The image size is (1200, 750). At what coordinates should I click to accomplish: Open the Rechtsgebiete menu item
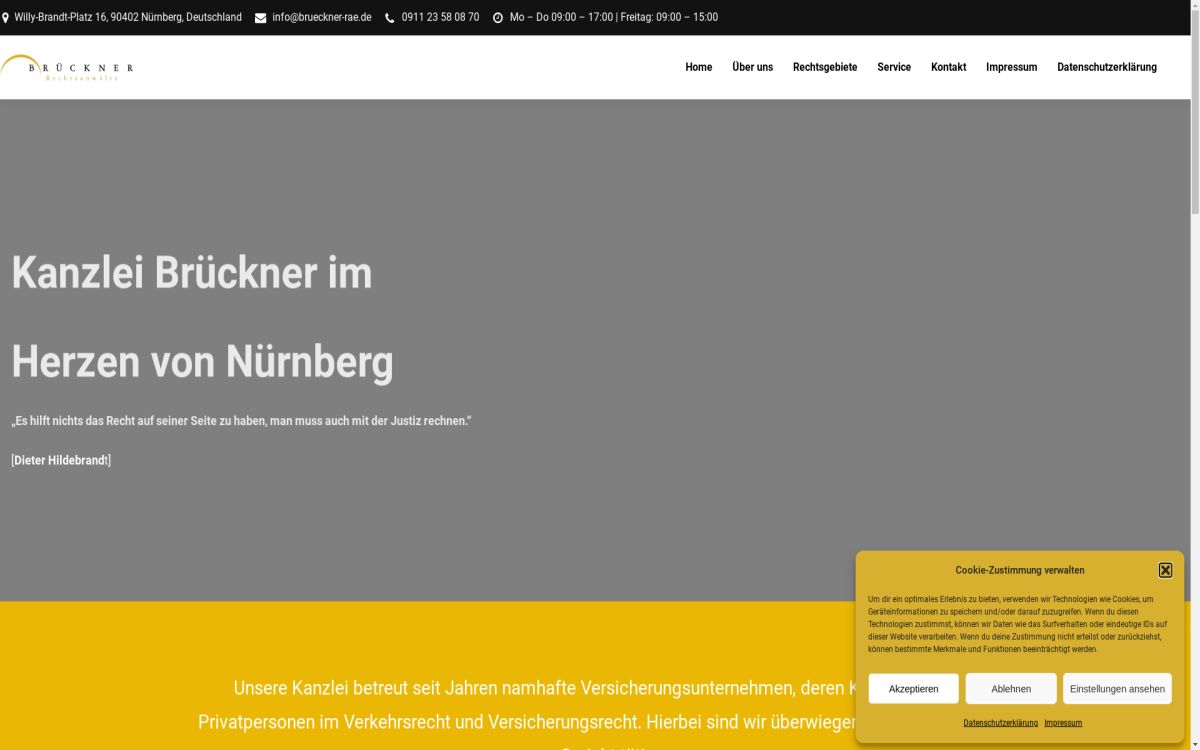(824, 67)
